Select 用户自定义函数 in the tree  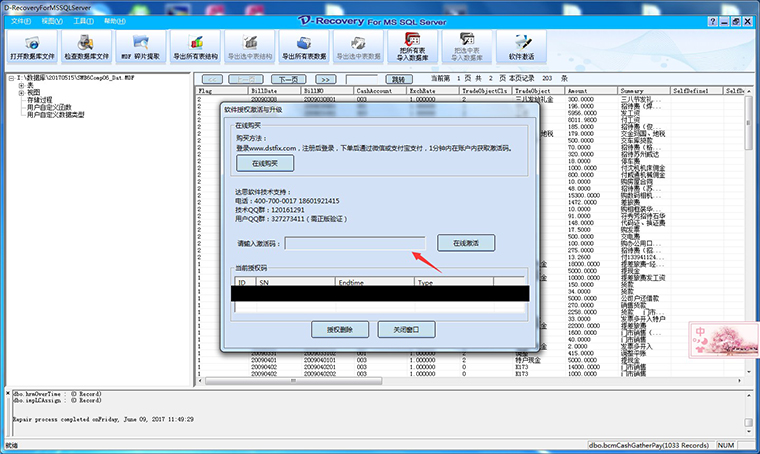pos(49,107)
